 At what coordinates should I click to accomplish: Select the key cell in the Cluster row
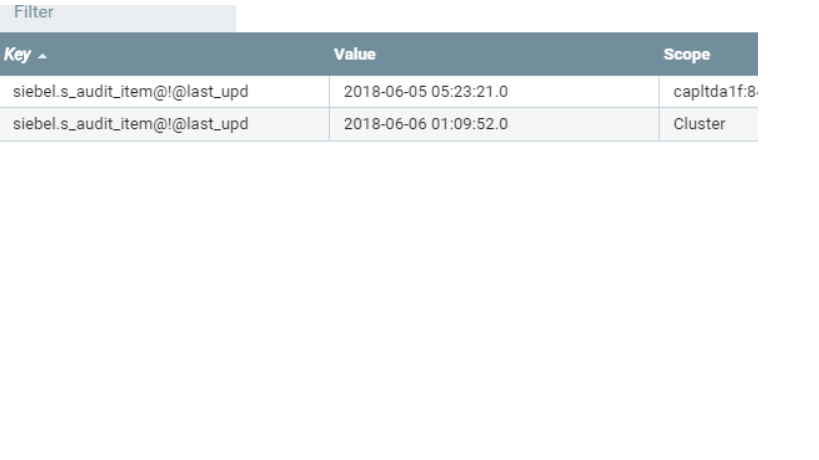tap(165, 124)
